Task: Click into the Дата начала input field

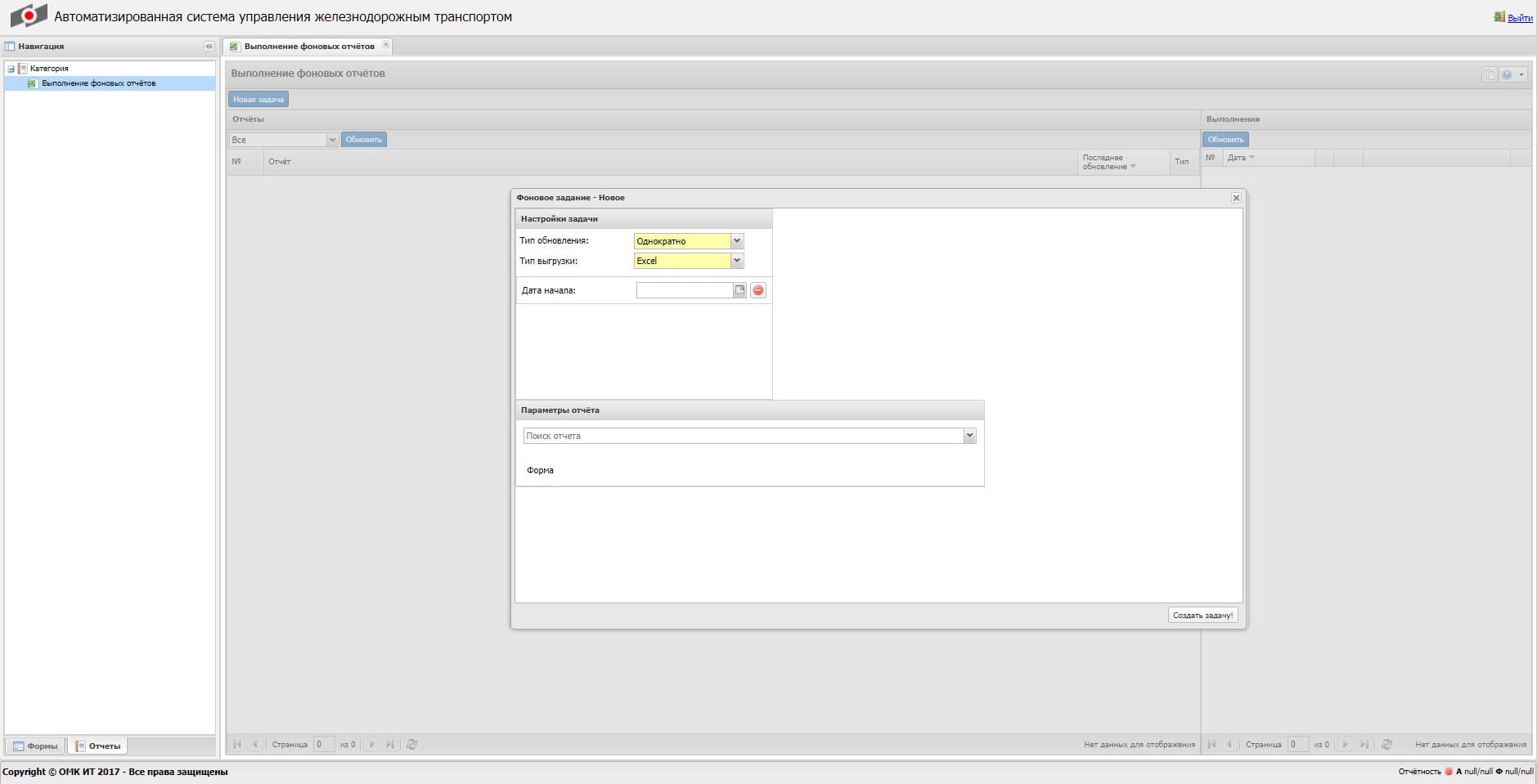Action: [684, 290]
